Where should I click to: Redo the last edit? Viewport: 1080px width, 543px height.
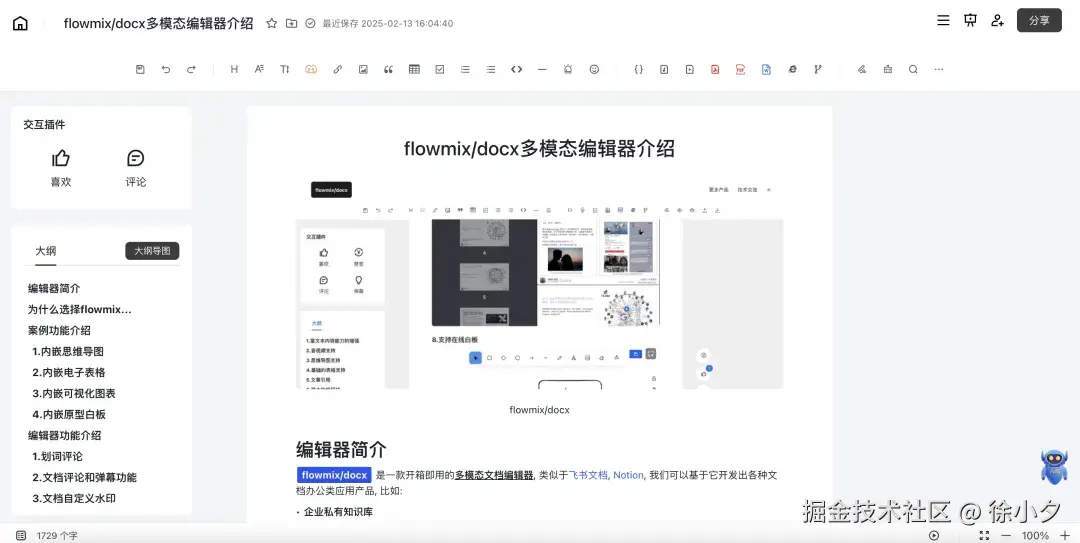pos(191,70)
